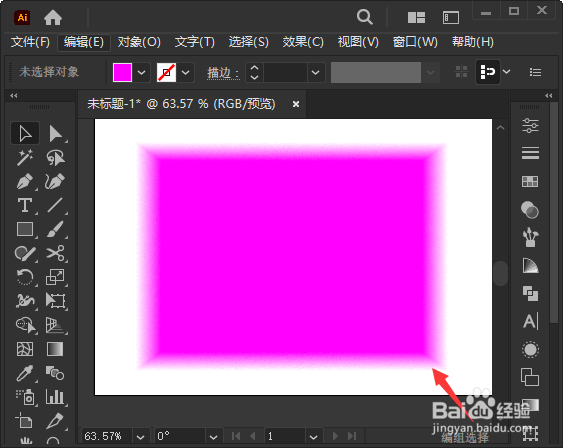Click the 描边 stroke label link
The height and width of the screenshot is (448, 563).
tap(223, 73)
